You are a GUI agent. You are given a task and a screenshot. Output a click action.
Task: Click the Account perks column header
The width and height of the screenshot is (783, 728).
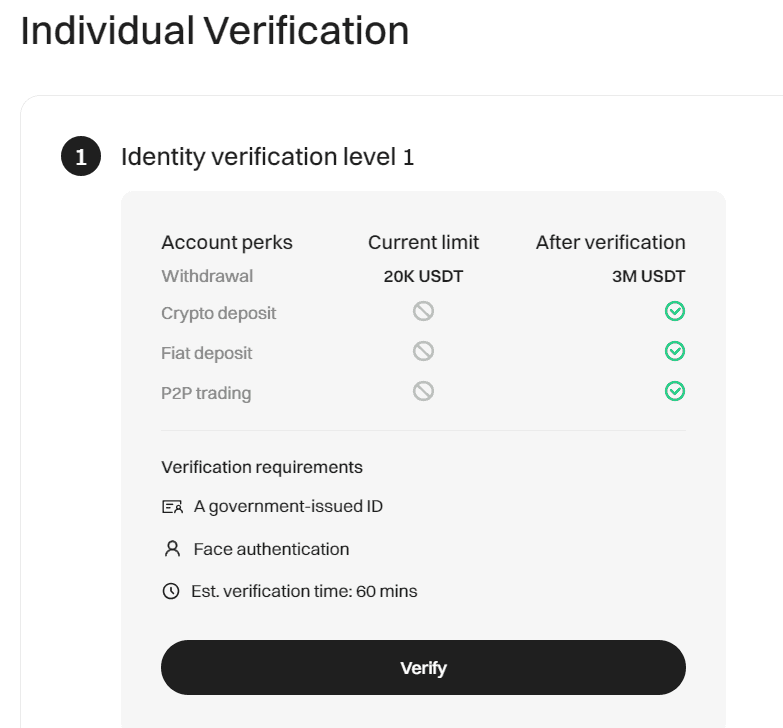227,242
